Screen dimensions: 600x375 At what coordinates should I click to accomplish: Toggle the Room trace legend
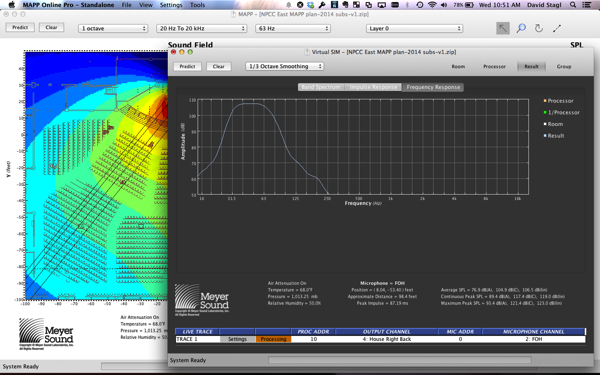point(553,124)
